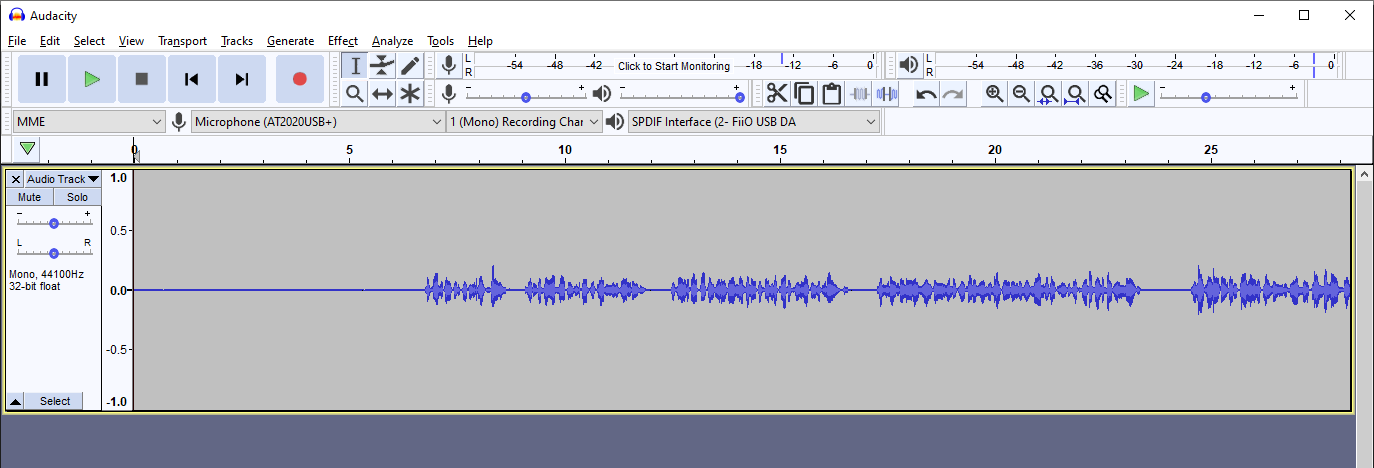
Task: Adjust the play-at-speed slider
Action: pyautogui.click(x=1229, y=97)
